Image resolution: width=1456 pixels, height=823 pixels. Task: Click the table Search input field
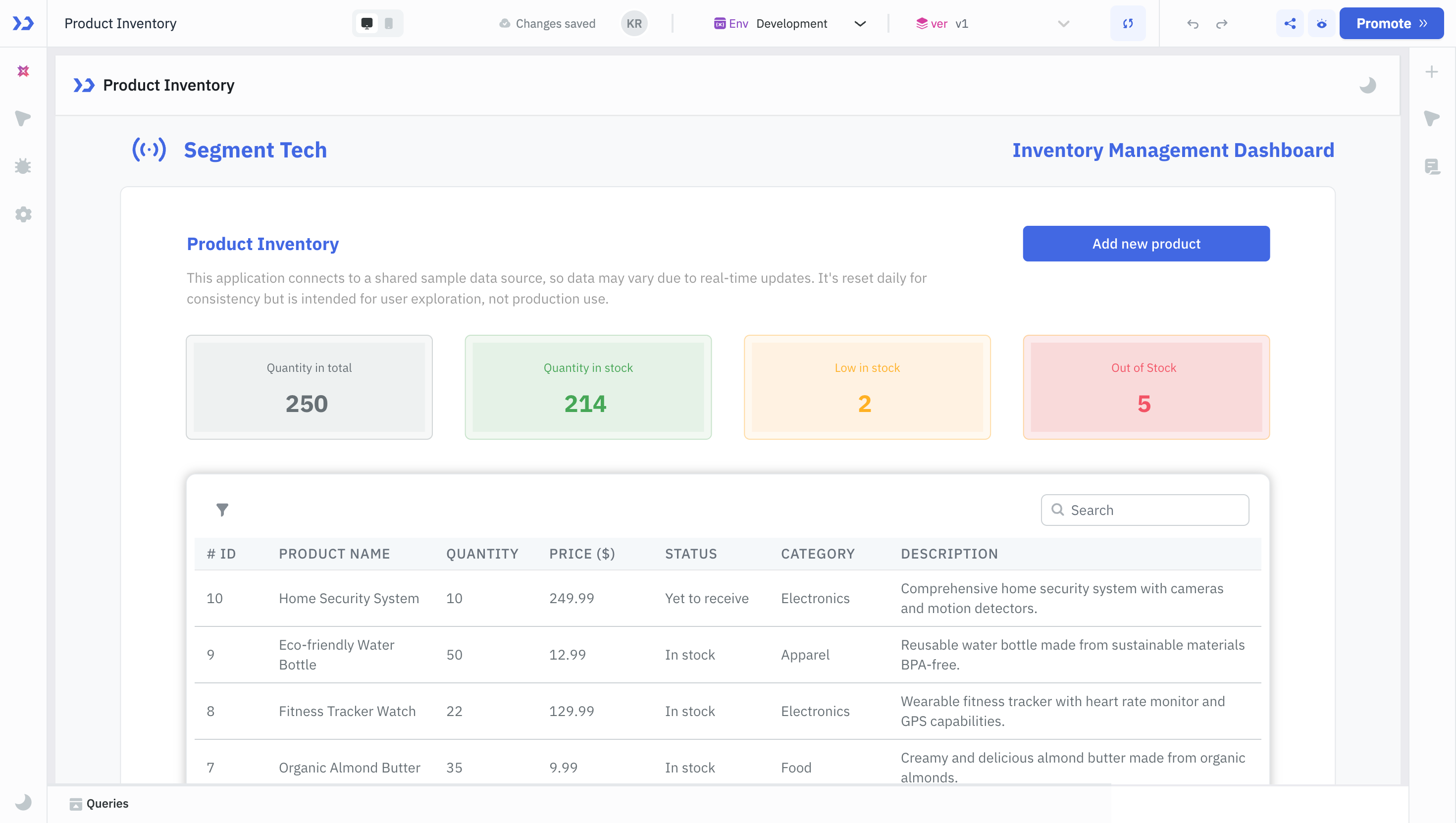(1153, 510)
